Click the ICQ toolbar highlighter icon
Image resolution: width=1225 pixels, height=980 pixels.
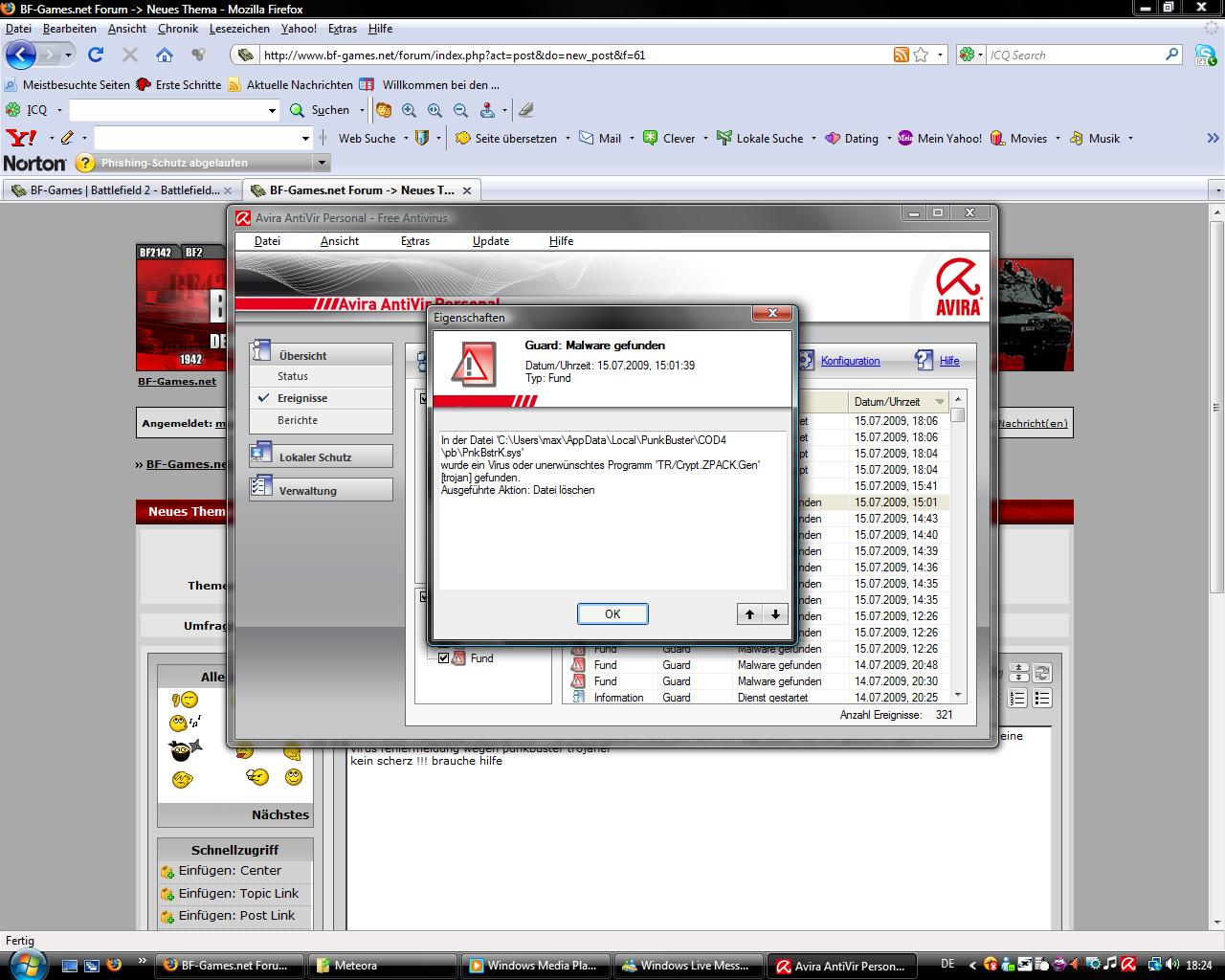pos(525,110)
